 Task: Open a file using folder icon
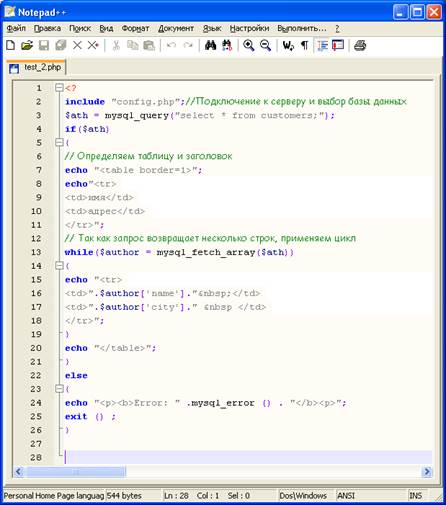tap(27, 45)
